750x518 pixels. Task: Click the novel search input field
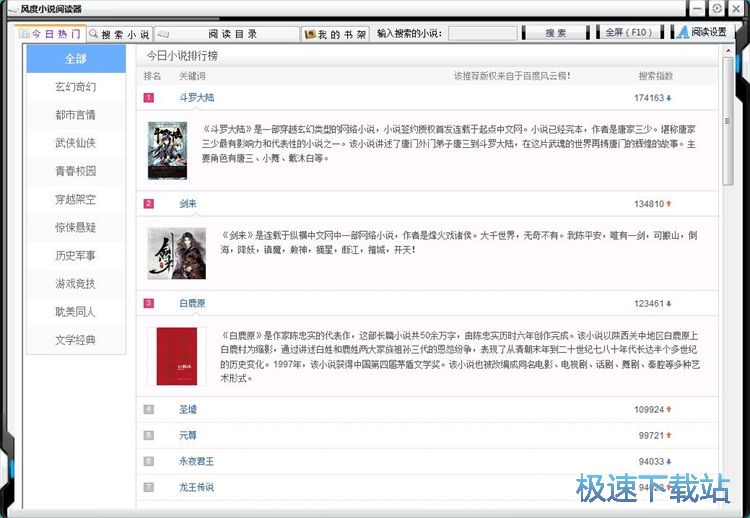coord(483,33)
